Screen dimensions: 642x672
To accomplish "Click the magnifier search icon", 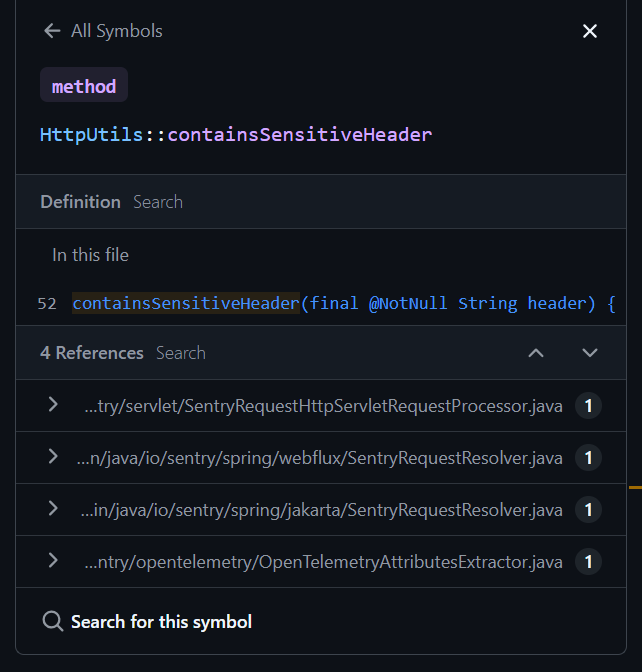I will 53,621.
